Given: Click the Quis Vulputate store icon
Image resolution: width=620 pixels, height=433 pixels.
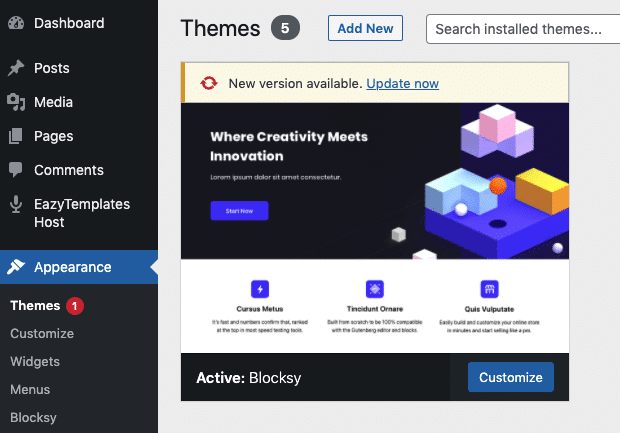Looking at the screenshot, I should pyautogui.click(x=490, y=289).
